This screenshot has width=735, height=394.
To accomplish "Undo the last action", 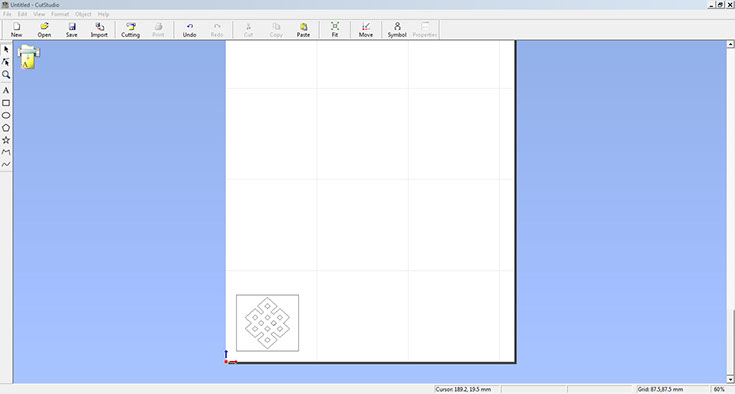I will tap(189, 30).
